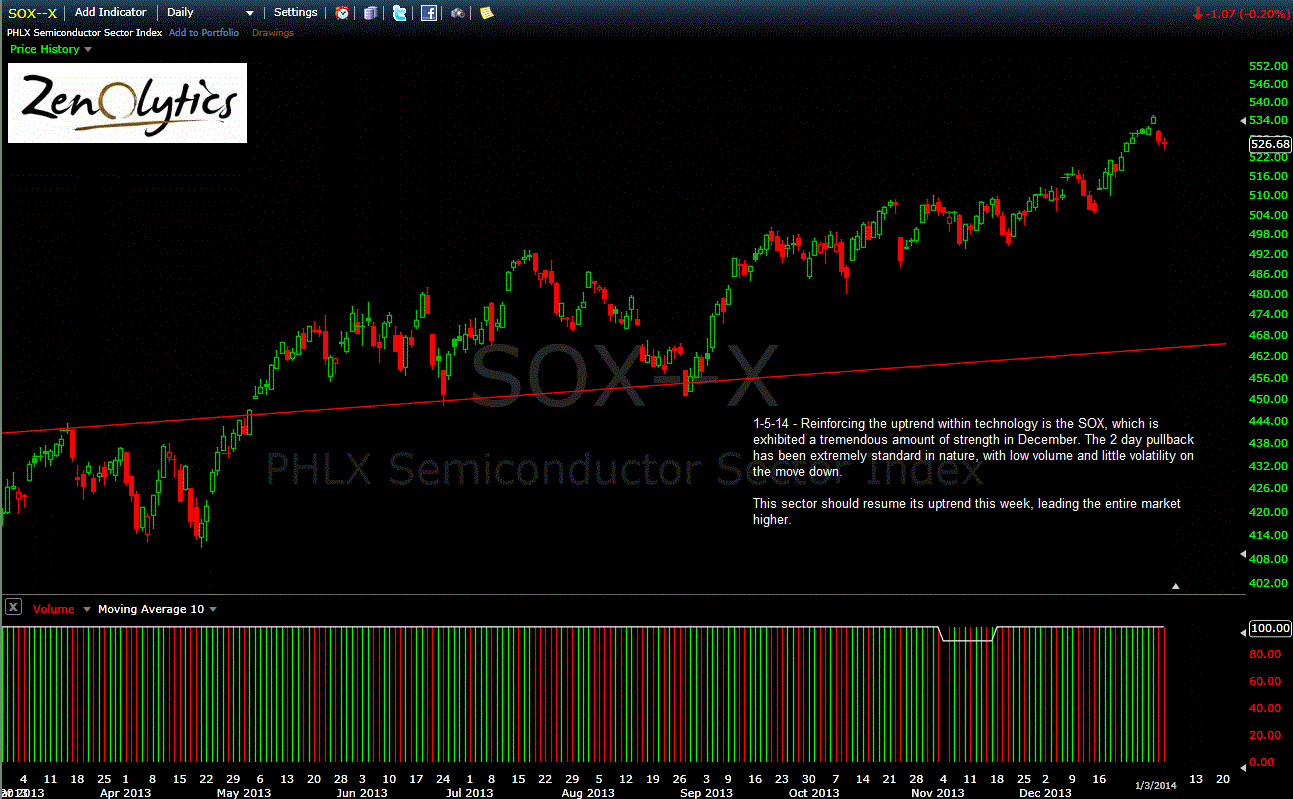The image size is (1293, 799).
Task: Click the red Volume label
Action: [53, 609]
